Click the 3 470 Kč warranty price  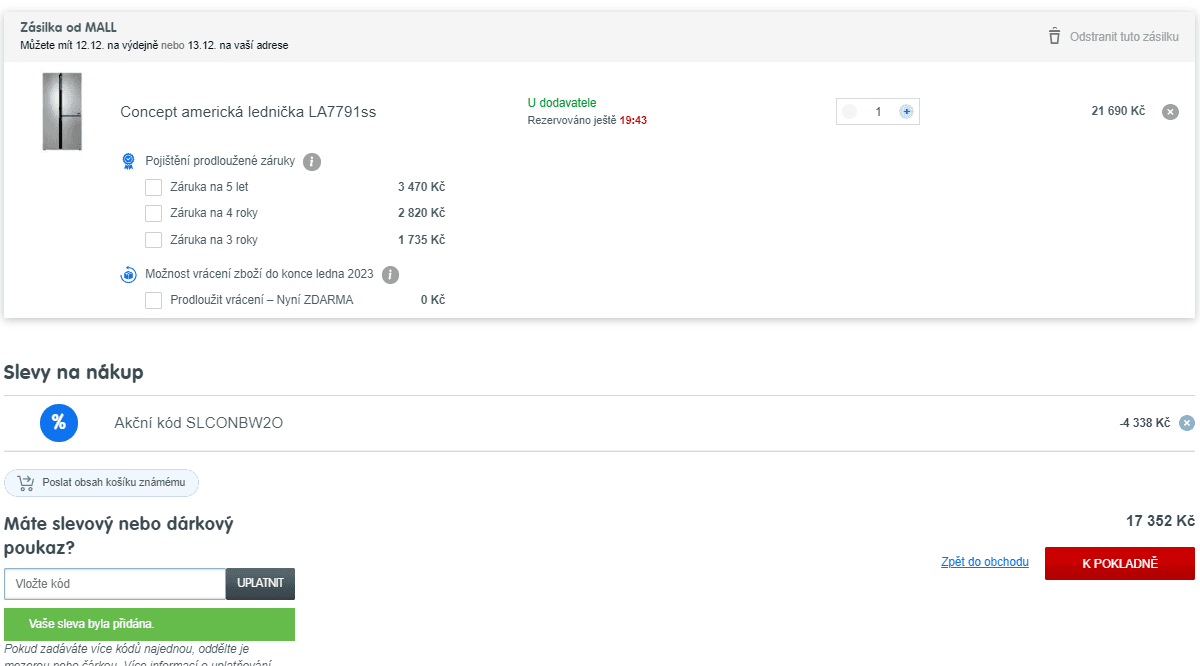coord(421,186)
